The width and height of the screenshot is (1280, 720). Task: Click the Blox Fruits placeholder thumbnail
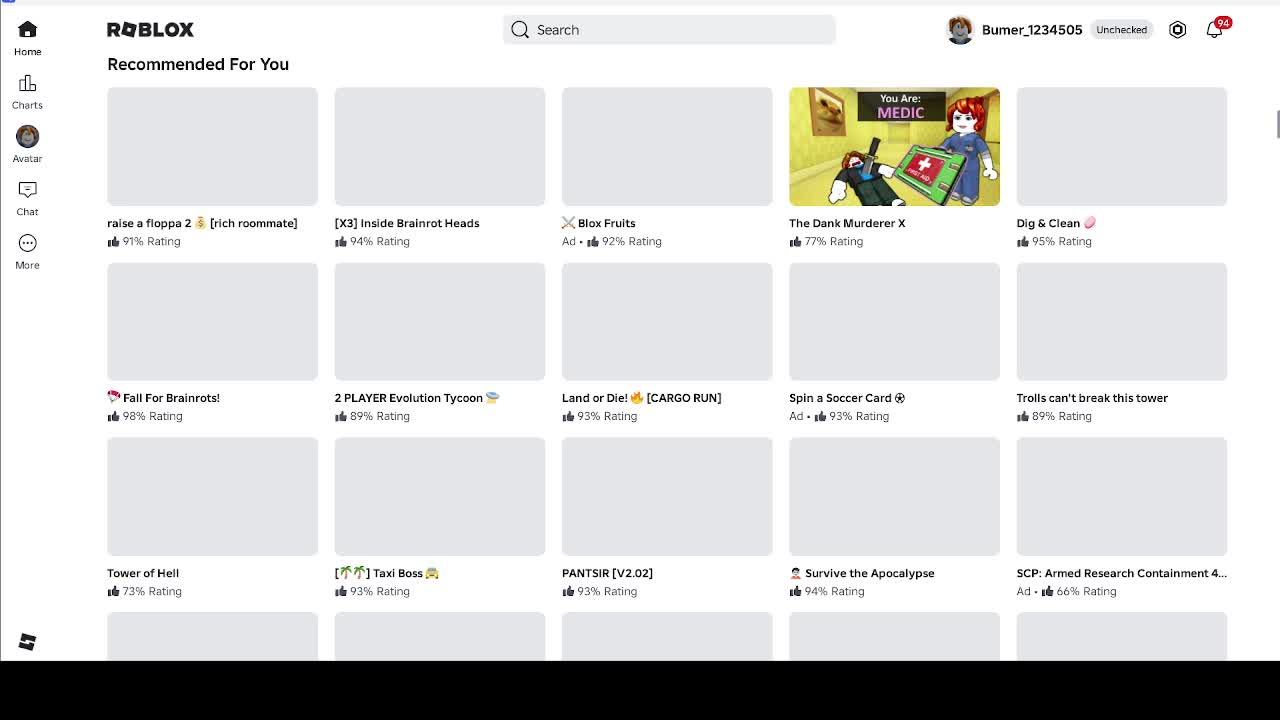coord(667,146)
